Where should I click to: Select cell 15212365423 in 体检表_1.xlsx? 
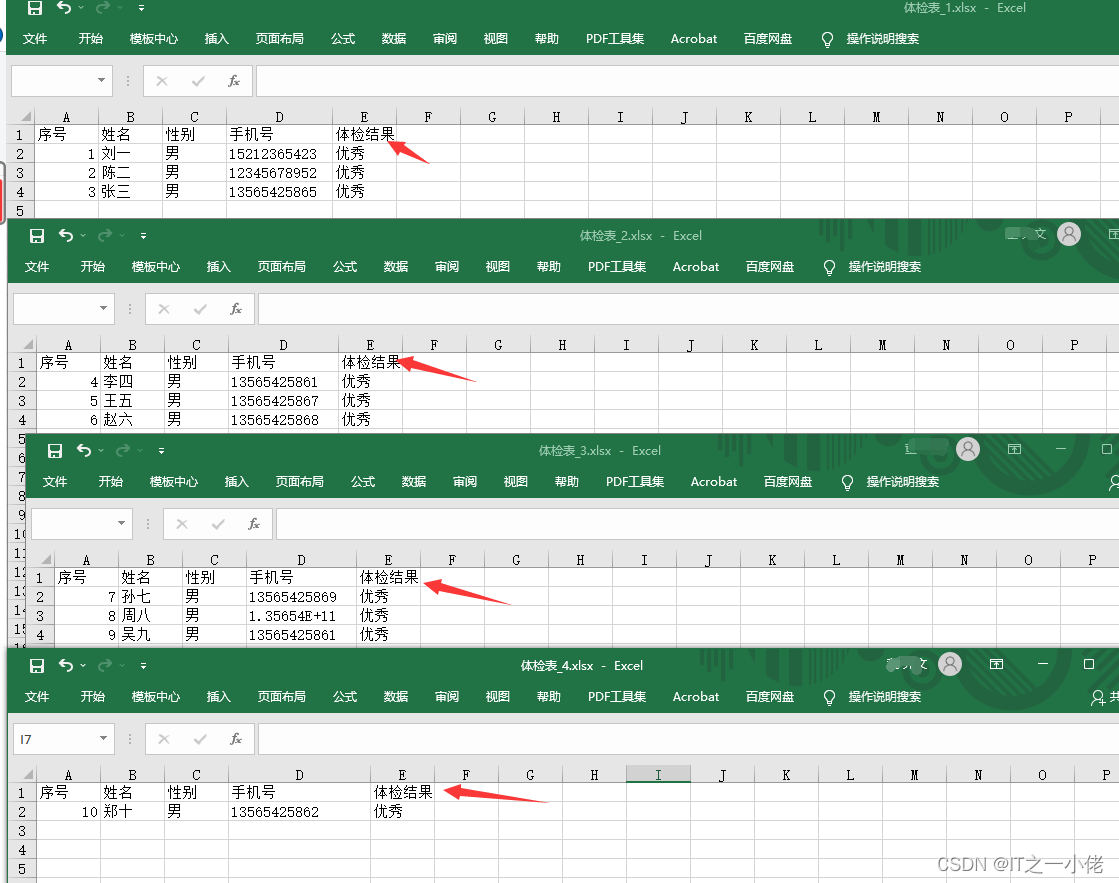pos(279,153)
